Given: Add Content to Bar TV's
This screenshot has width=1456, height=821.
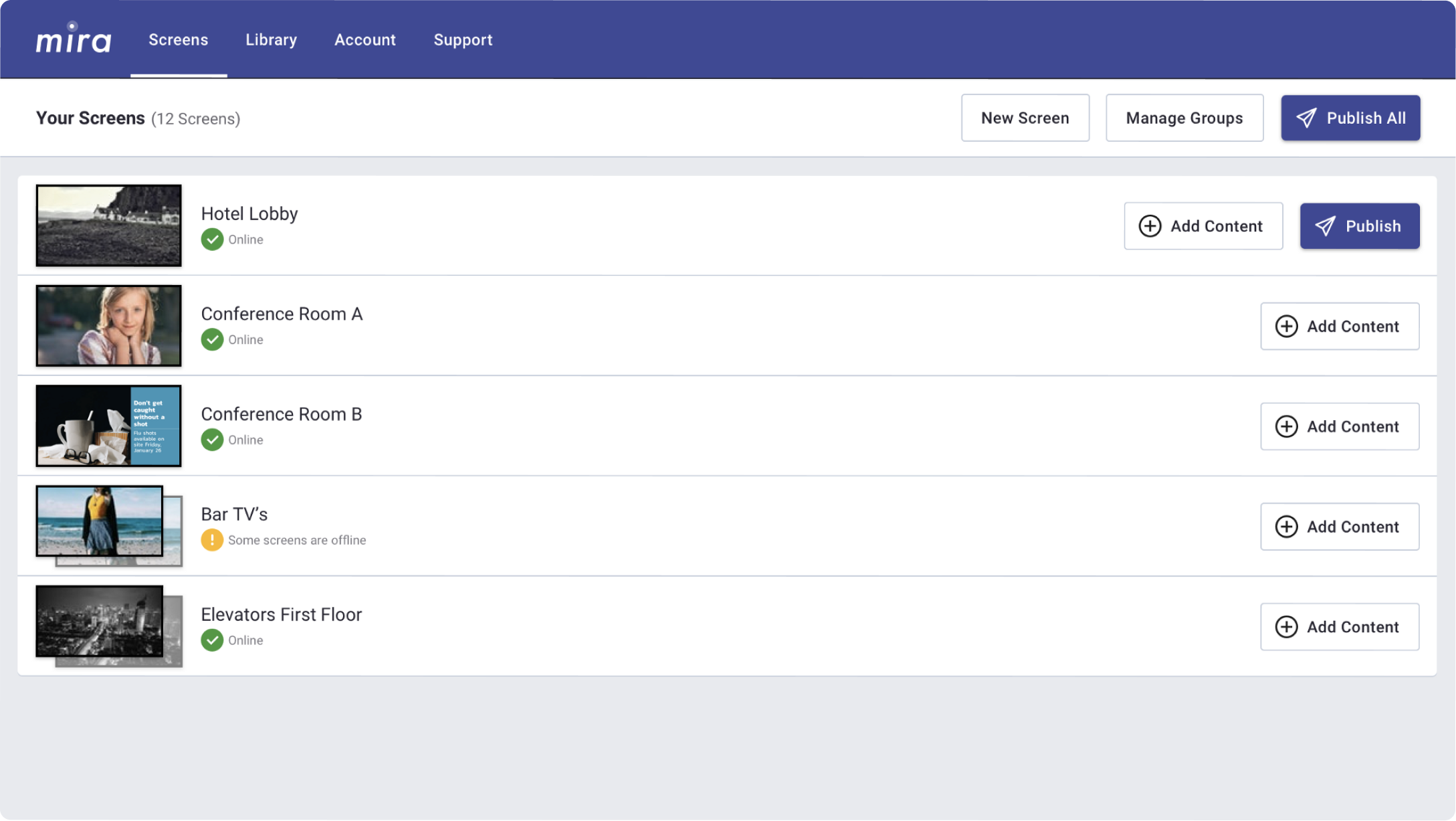Looking at the screenshot, I should [1339, 527].
